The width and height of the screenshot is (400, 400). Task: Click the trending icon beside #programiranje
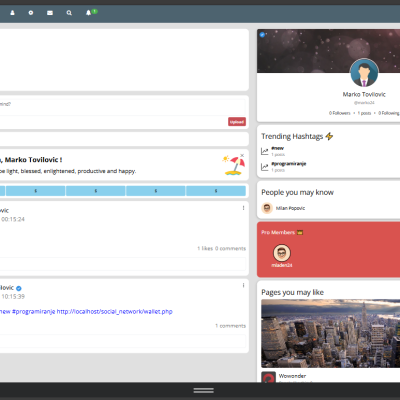(x=265, y=167)
